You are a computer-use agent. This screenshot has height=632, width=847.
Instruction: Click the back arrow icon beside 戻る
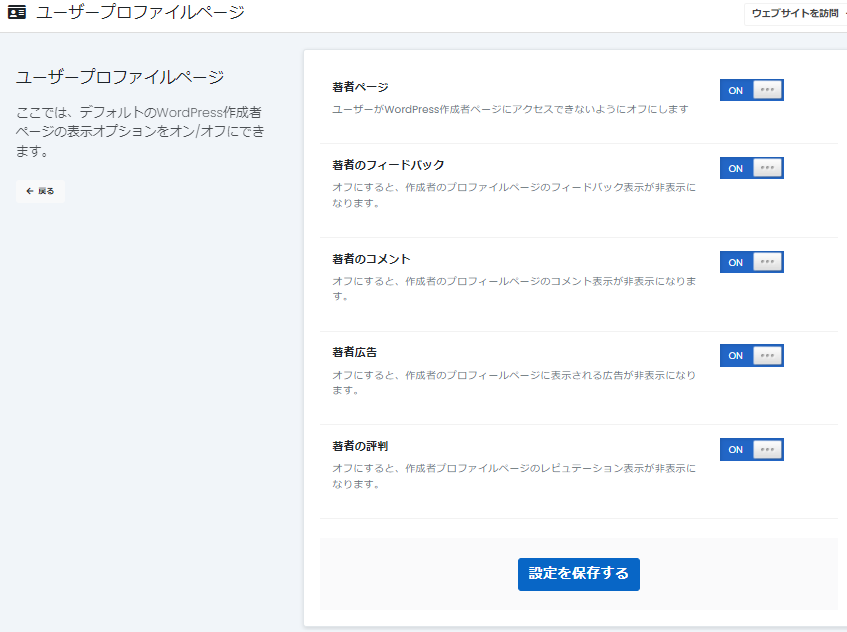[x=30, y=191]
